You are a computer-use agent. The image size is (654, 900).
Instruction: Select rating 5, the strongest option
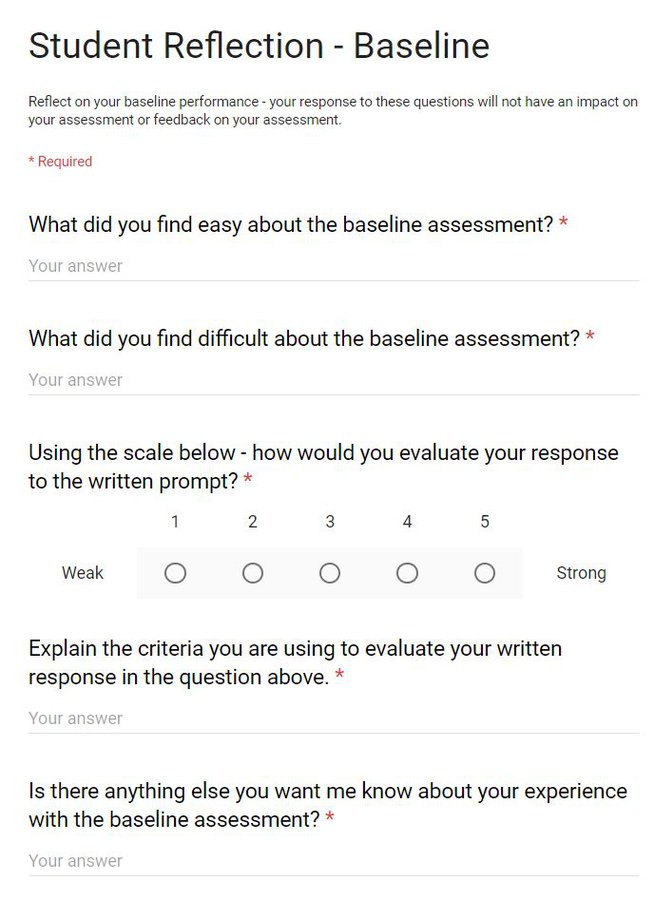click(484, 573)
